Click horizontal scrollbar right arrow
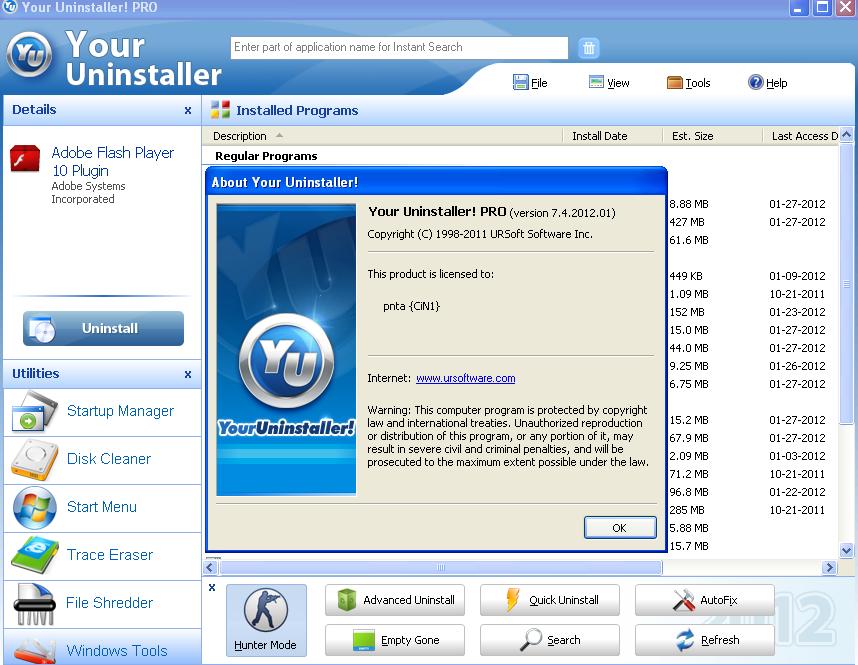The height and width of the screenshot is (665, 858). (x=829, y=568)
